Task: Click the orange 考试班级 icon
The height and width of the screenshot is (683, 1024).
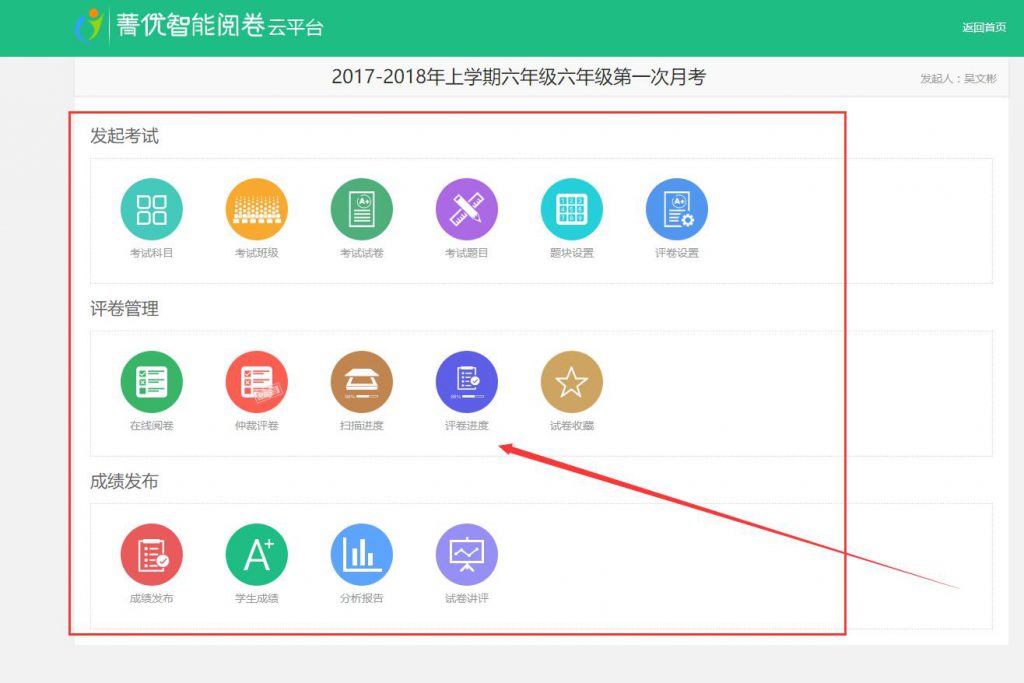Action: click(256, 210)
